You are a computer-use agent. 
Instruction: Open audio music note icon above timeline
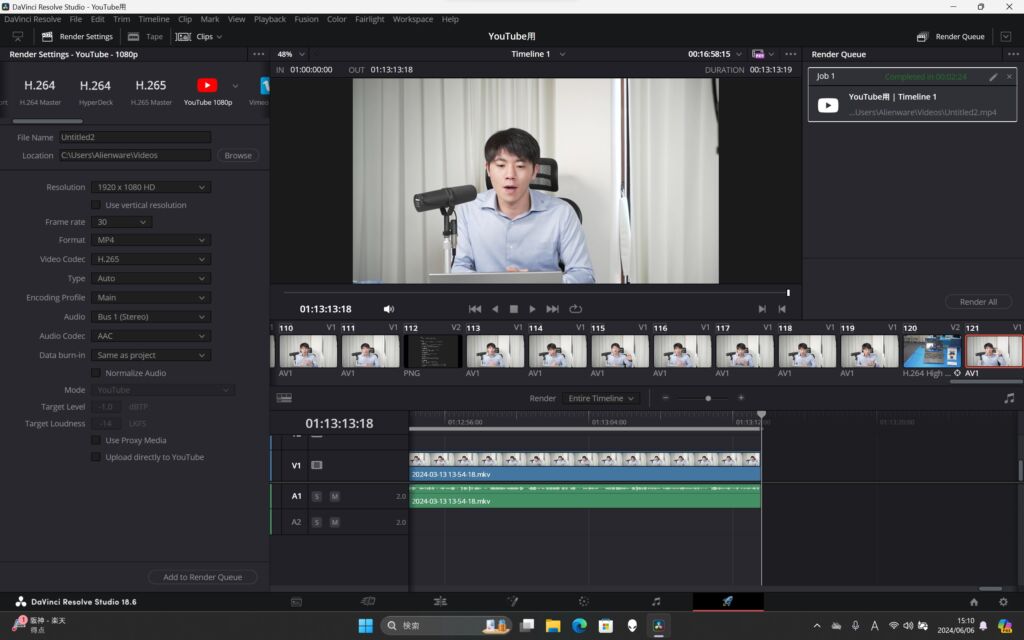(1009, 398)
